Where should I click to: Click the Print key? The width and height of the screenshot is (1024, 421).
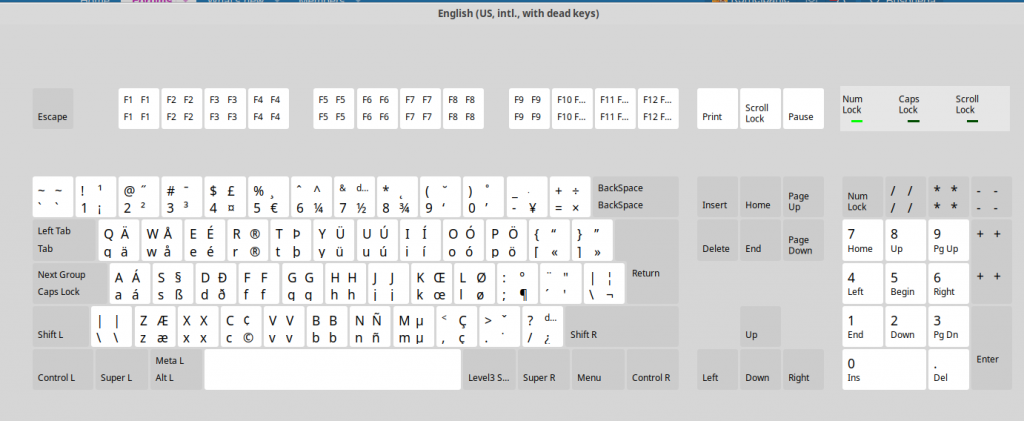(716, 108)
